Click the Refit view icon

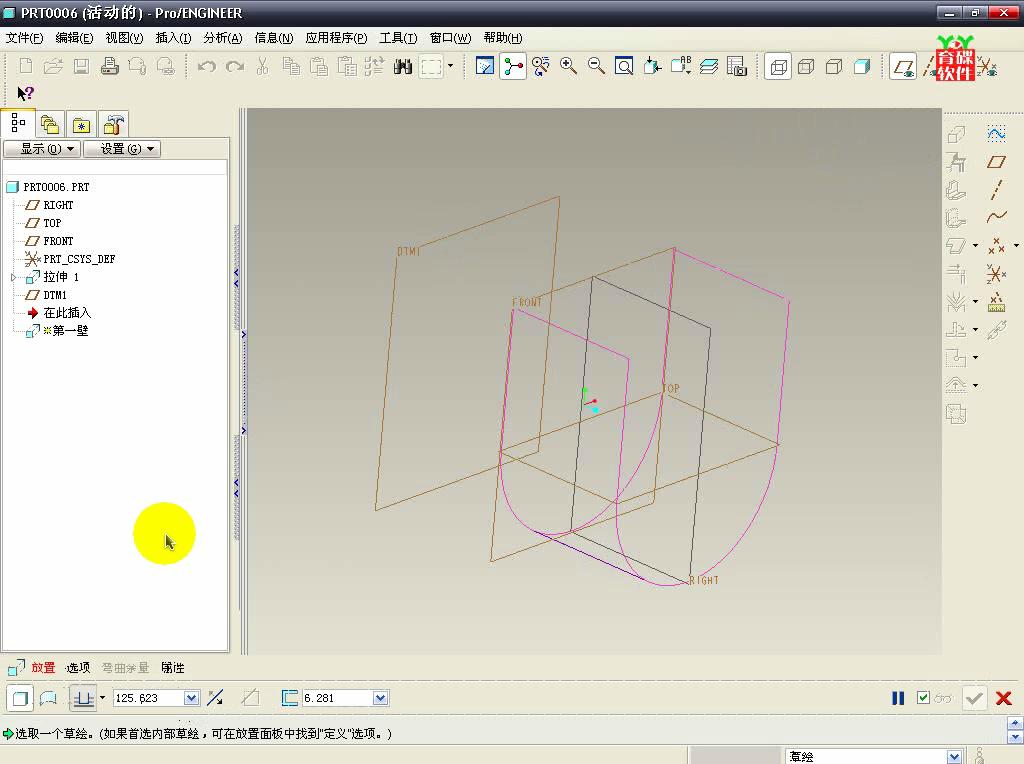[624, 66]
